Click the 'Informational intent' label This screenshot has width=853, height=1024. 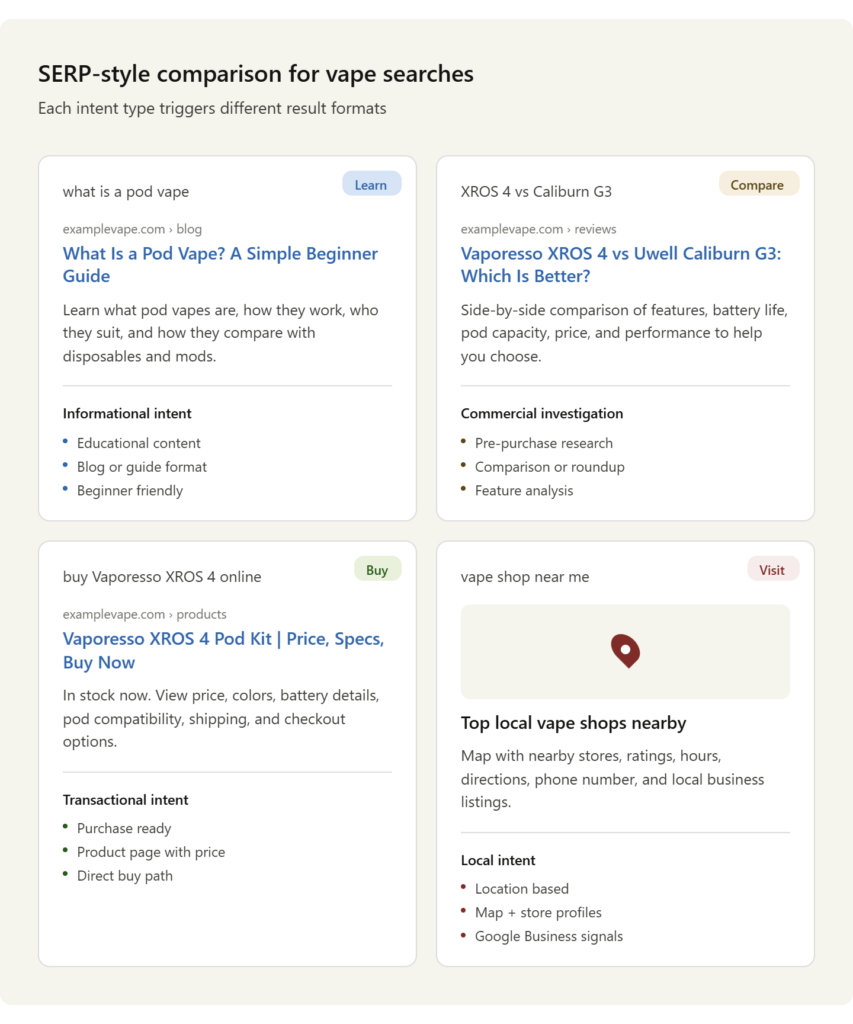(127, 413)
